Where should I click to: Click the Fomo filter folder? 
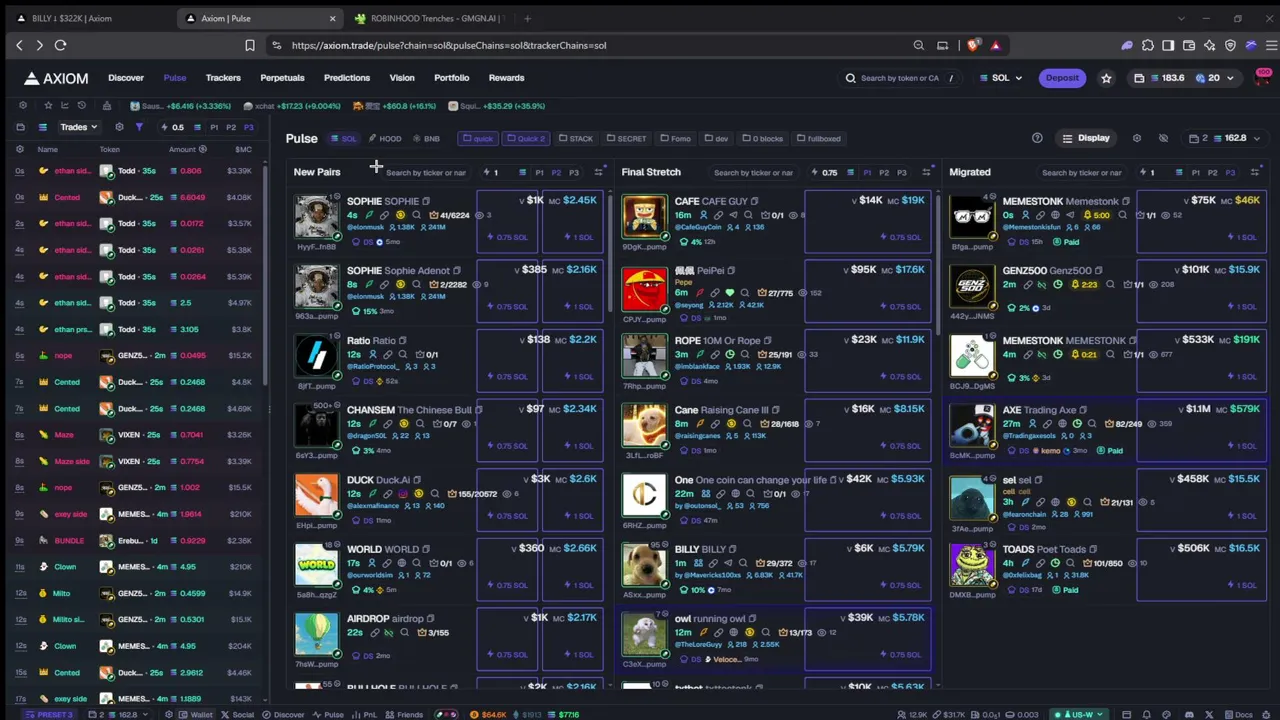[675, 138]
